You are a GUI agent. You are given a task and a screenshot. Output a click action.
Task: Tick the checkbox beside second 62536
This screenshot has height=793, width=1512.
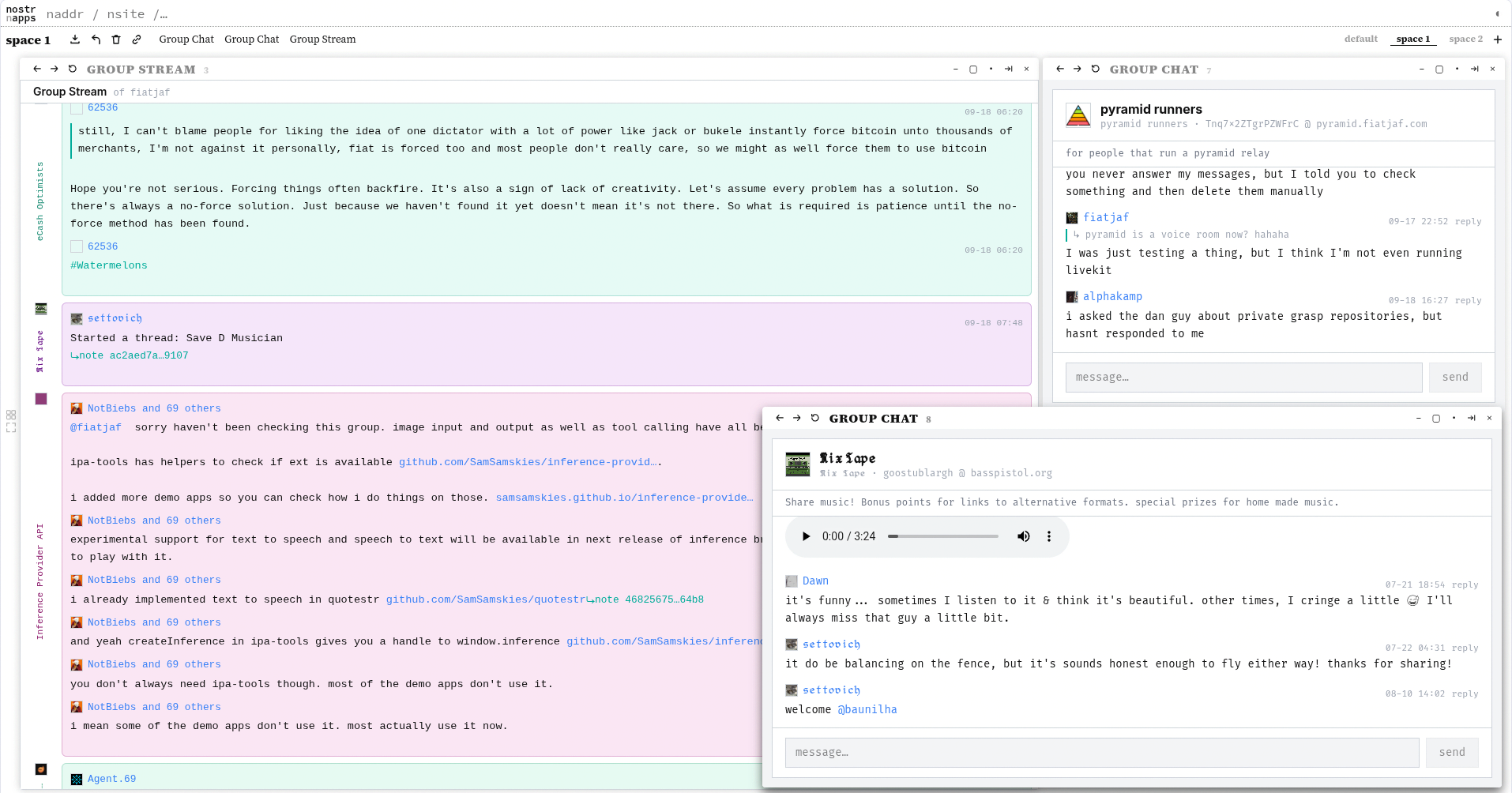[77, 246]
